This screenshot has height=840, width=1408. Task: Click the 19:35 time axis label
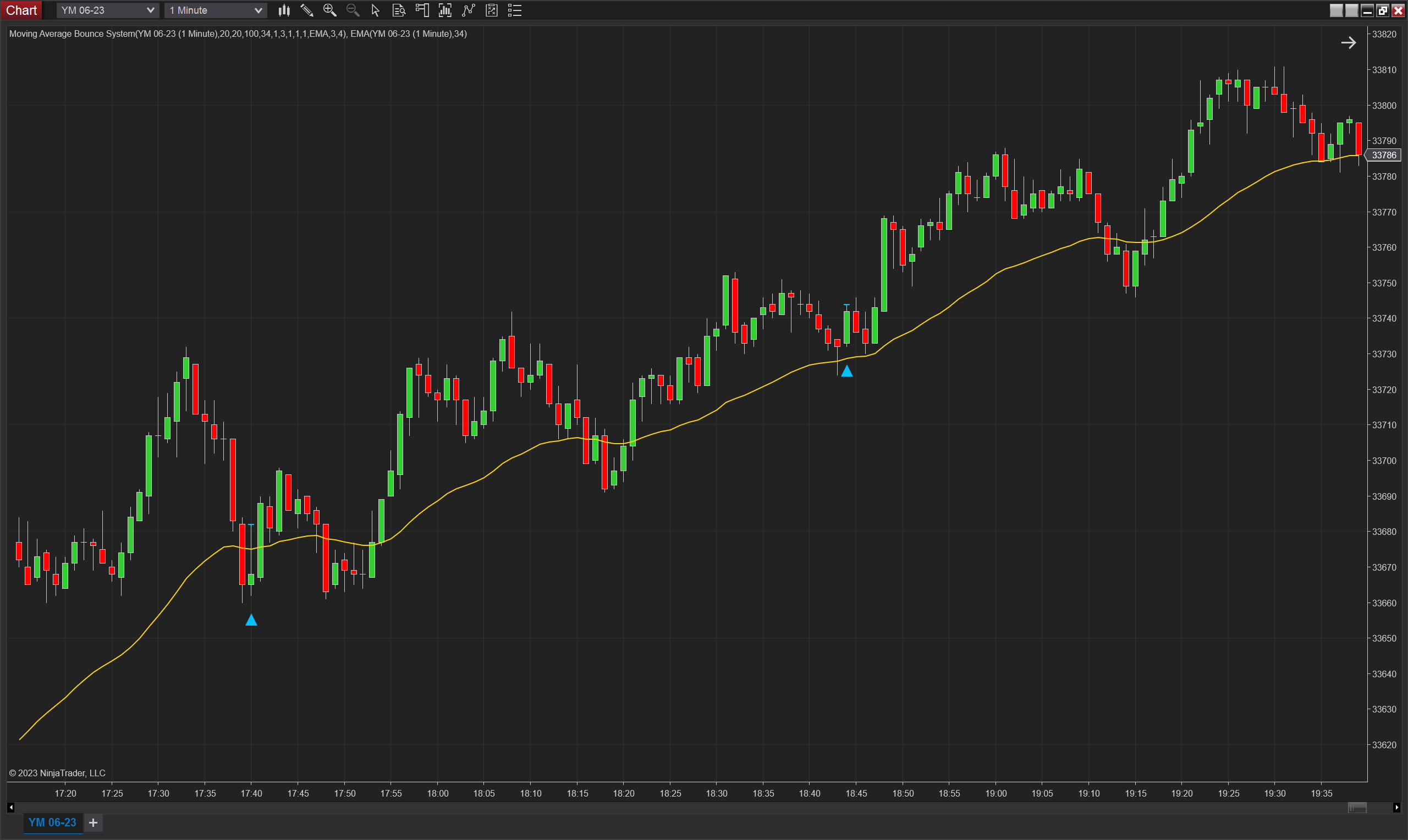(x=1322, y=794)
